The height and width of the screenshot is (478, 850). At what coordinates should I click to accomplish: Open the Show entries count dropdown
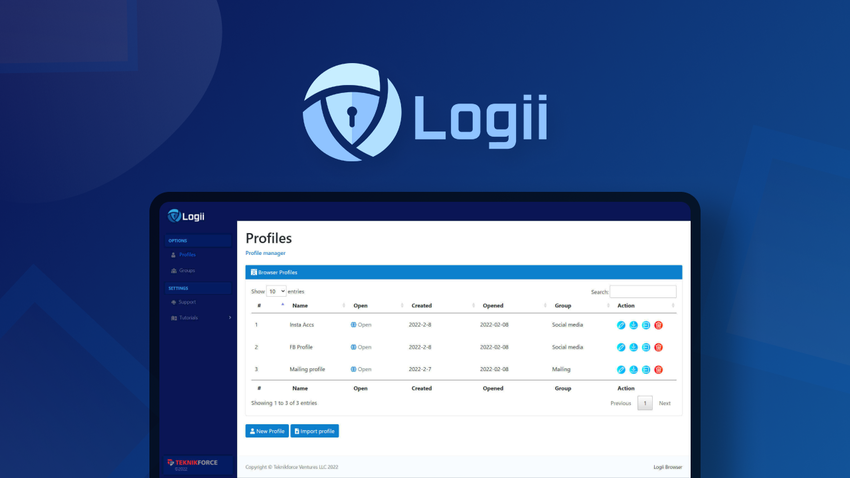(x=276, y=292)
